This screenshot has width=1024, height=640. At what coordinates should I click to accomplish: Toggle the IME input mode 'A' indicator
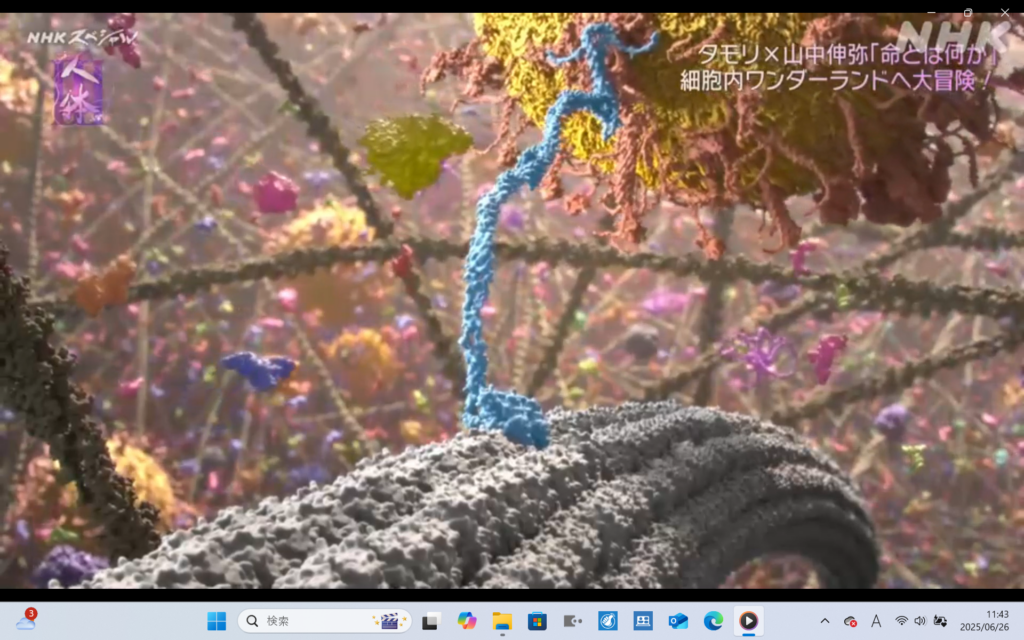(876, 621)
